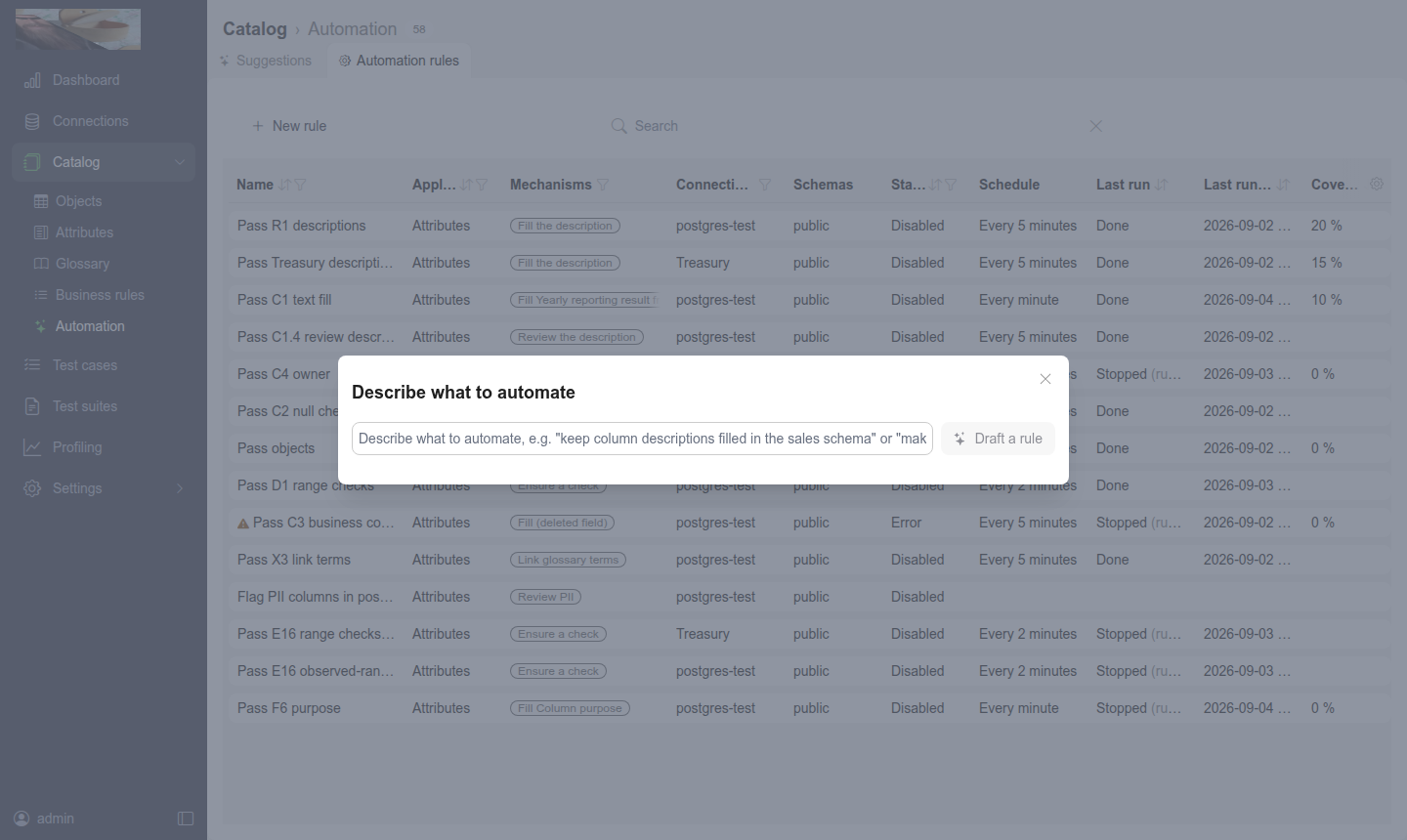Clear search with the X icon
1407x840 pixels.
(x=1096, y=126)
